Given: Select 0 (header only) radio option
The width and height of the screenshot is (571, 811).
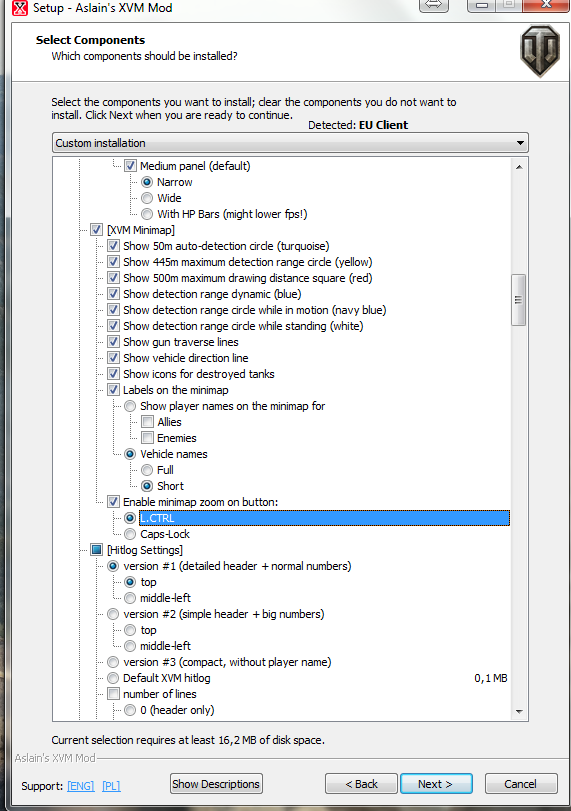Looking at the screenshot, I should tap(130, 710).
